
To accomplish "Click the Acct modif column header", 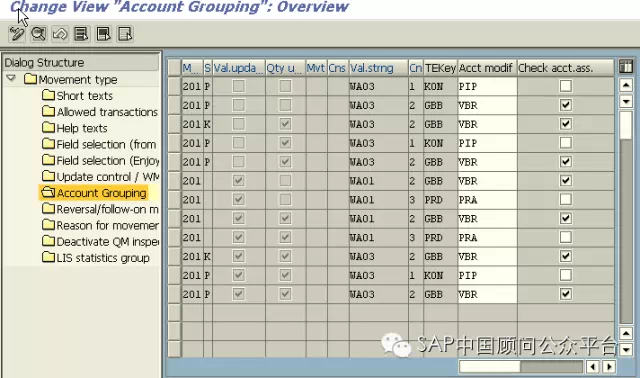I will pyautogui.click(x=487, y=68).
